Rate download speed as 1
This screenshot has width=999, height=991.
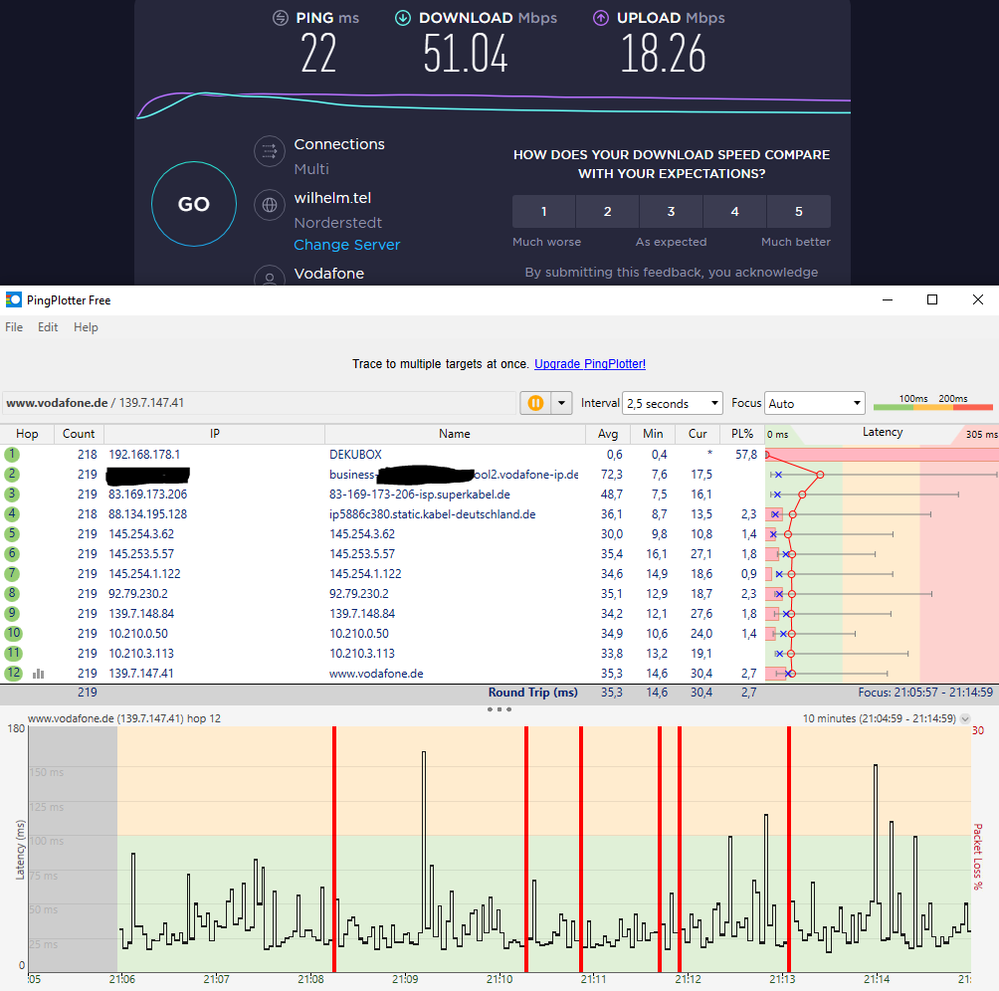(x=543, y=212)
